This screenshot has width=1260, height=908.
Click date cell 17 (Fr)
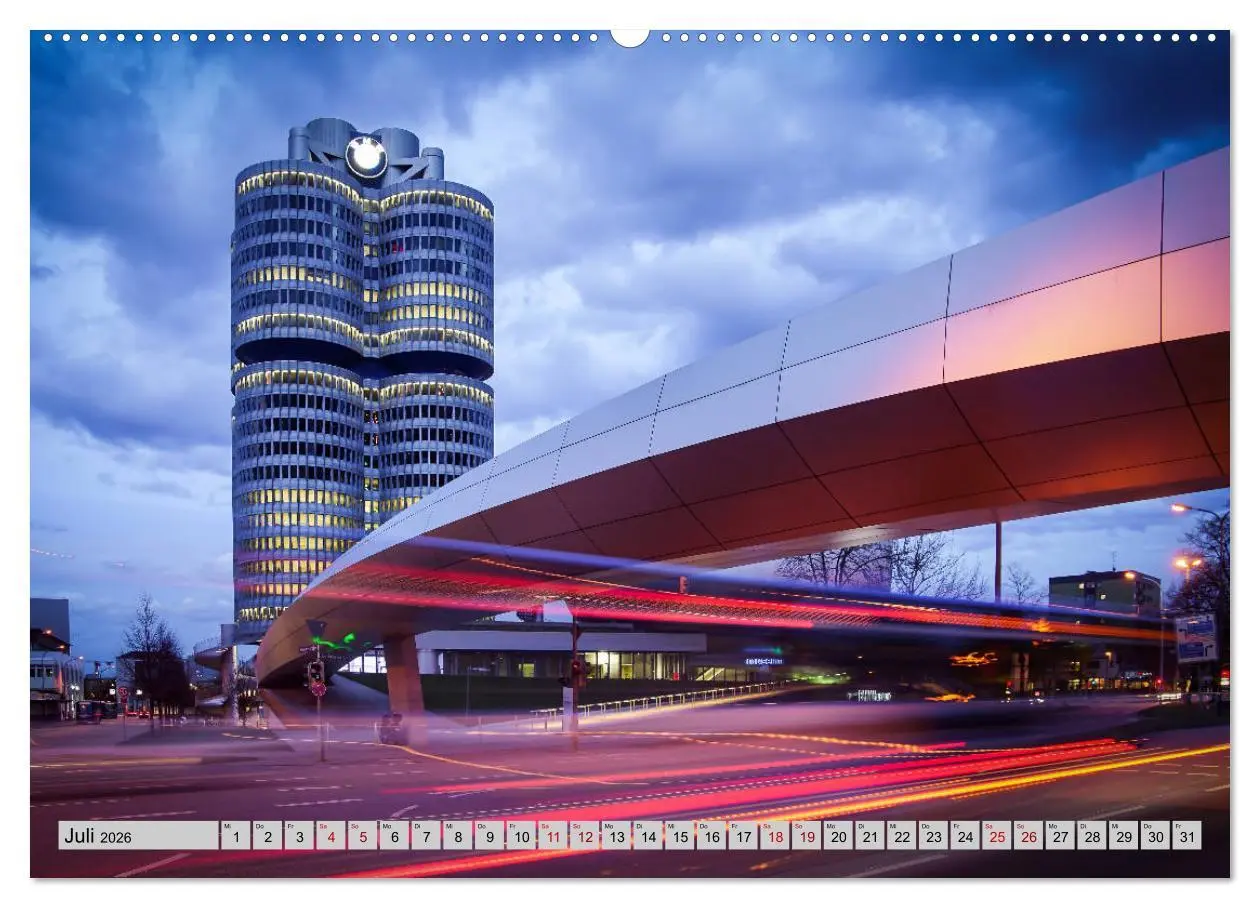pyautogui.click(x=743, y=836)
